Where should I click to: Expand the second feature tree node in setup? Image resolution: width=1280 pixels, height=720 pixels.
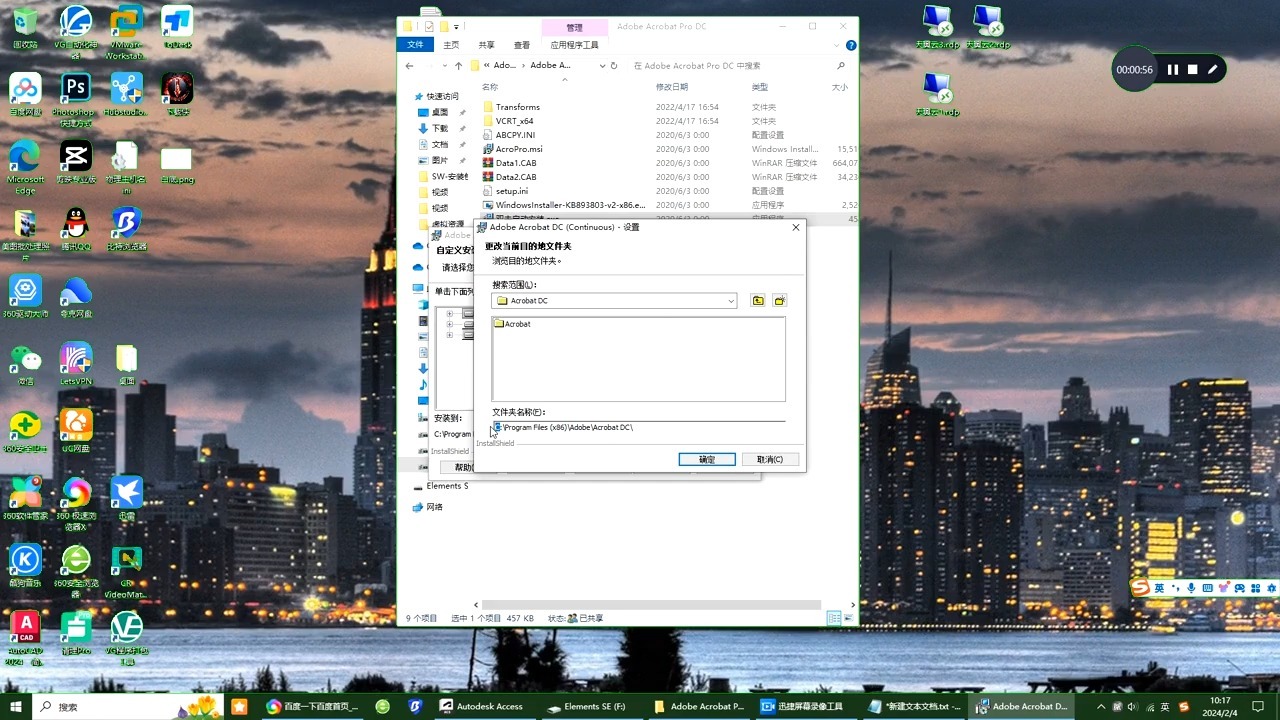point(450,325)
